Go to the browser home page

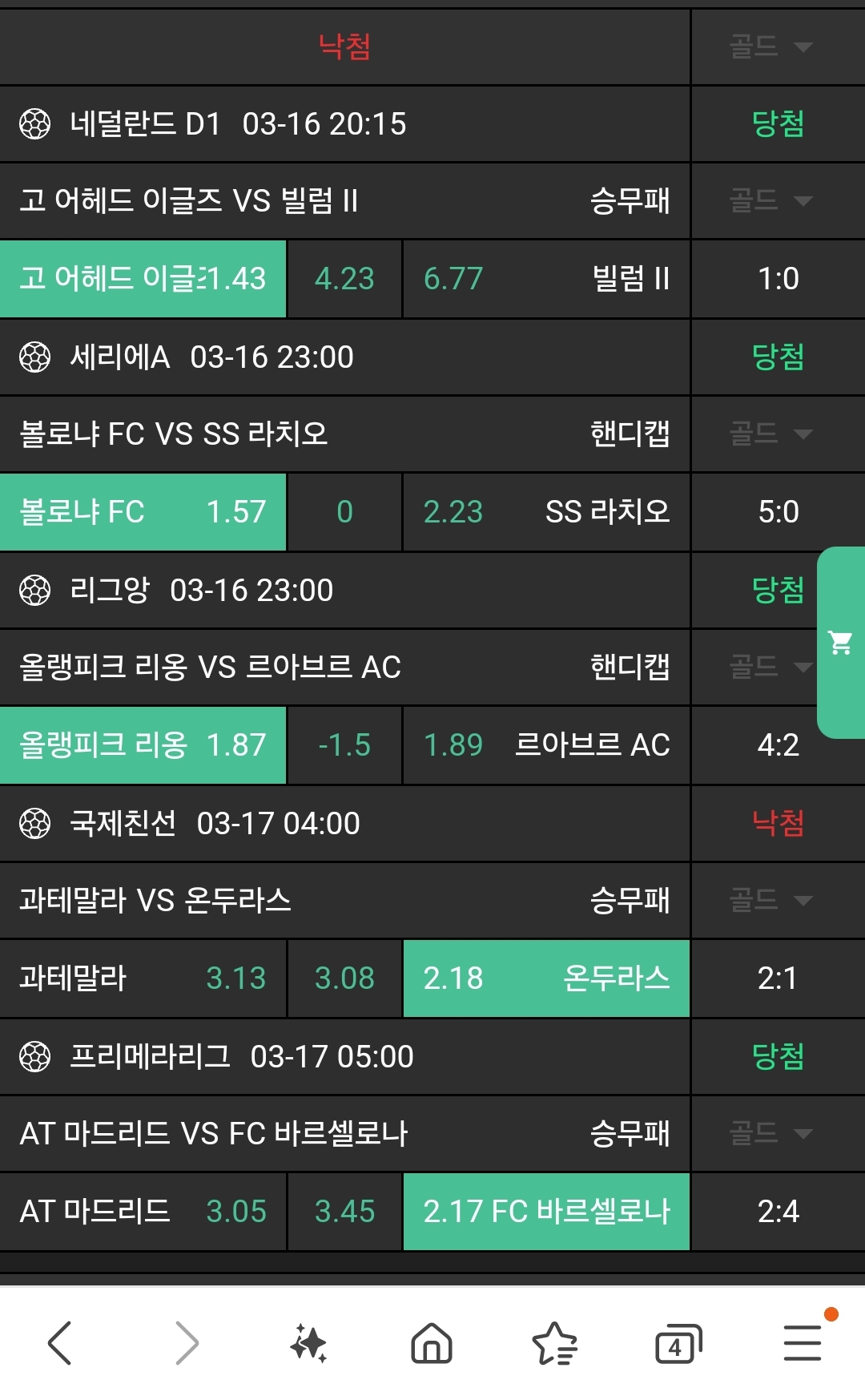pos(432,1342)
